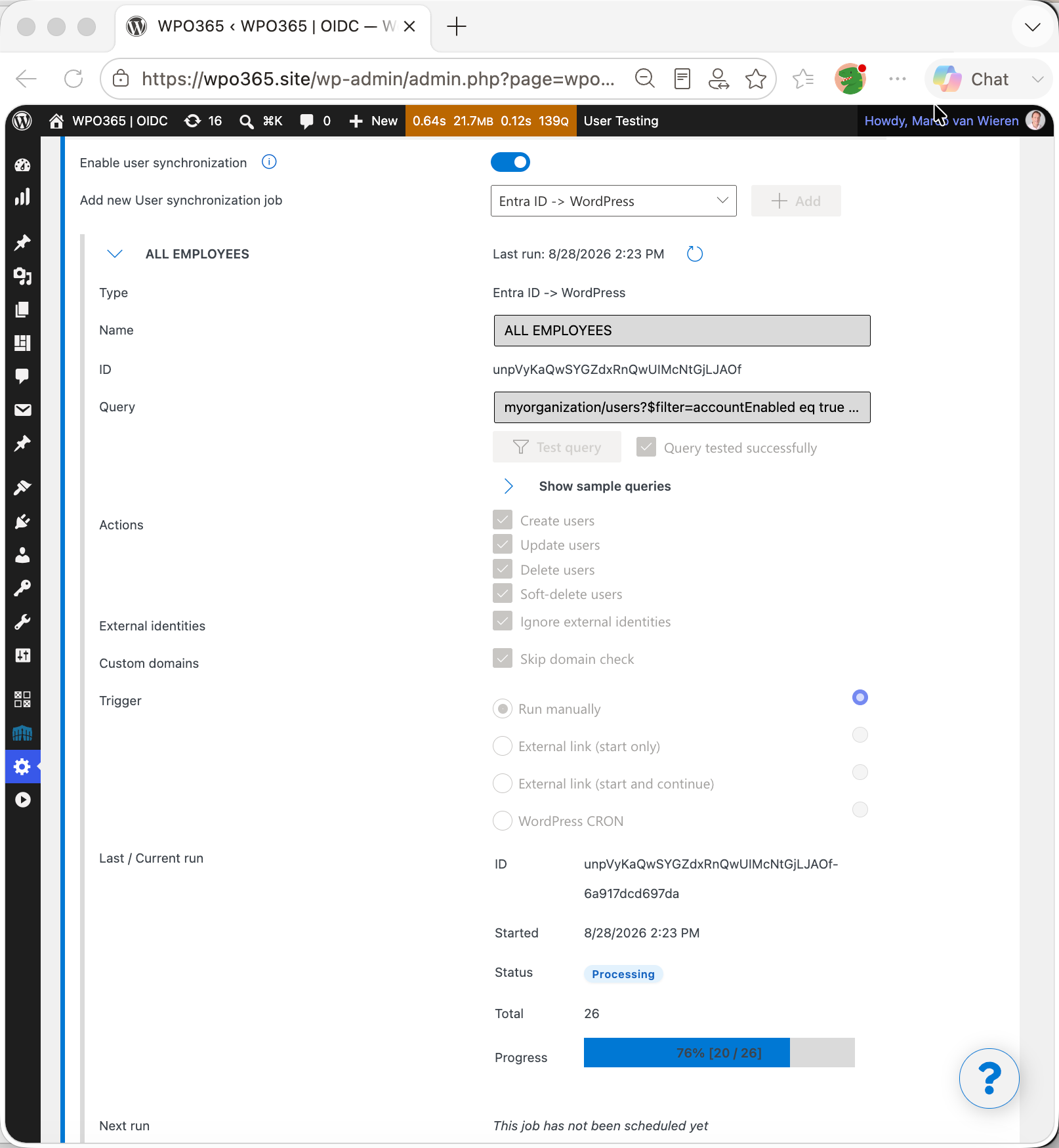
Task: Expand Show sample queries
Action: tap(508, 486)
